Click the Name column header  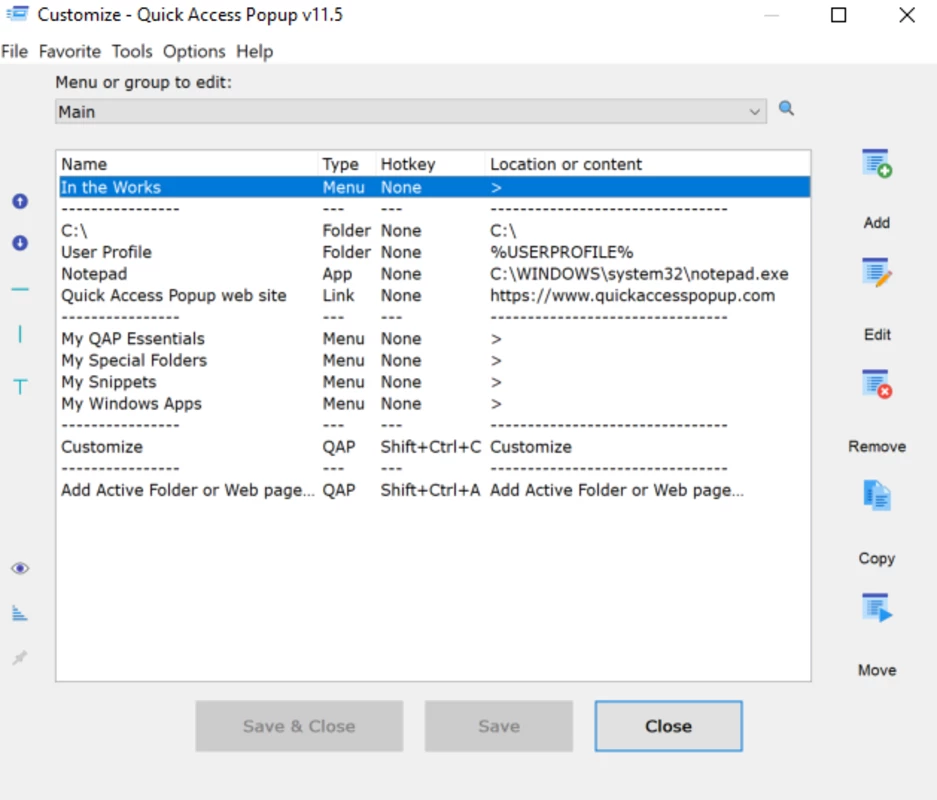(188, 164)
